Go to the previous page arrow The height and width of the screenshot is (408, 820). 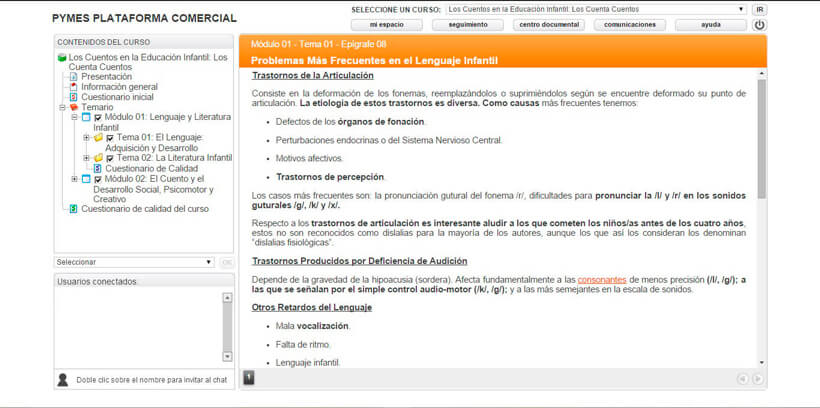pos(742,379)
